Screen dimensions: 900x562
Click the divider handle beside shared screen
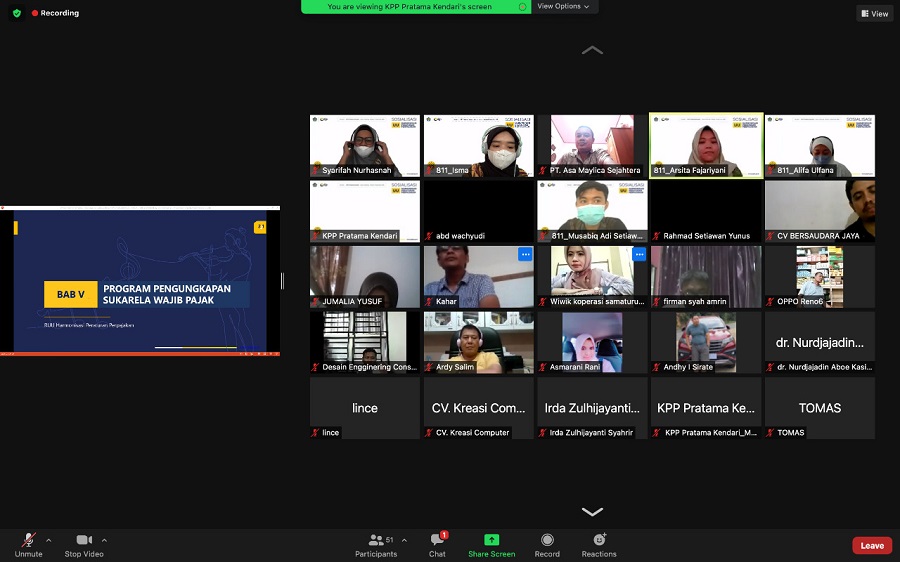pyautogui.click(x=282, y=281)
